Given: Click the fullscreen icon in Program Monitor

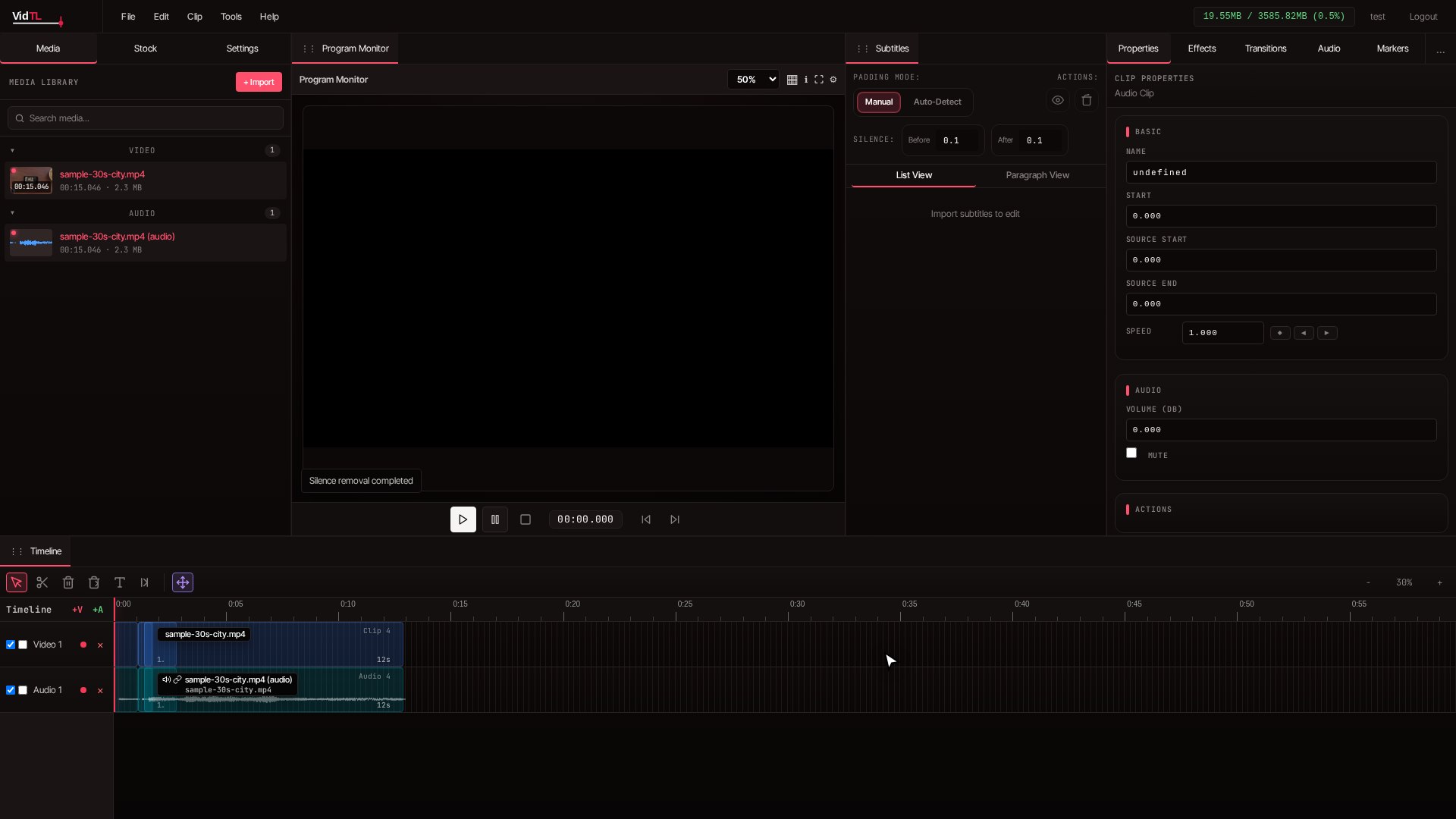Looking at the screenshot, I should 819,80.
